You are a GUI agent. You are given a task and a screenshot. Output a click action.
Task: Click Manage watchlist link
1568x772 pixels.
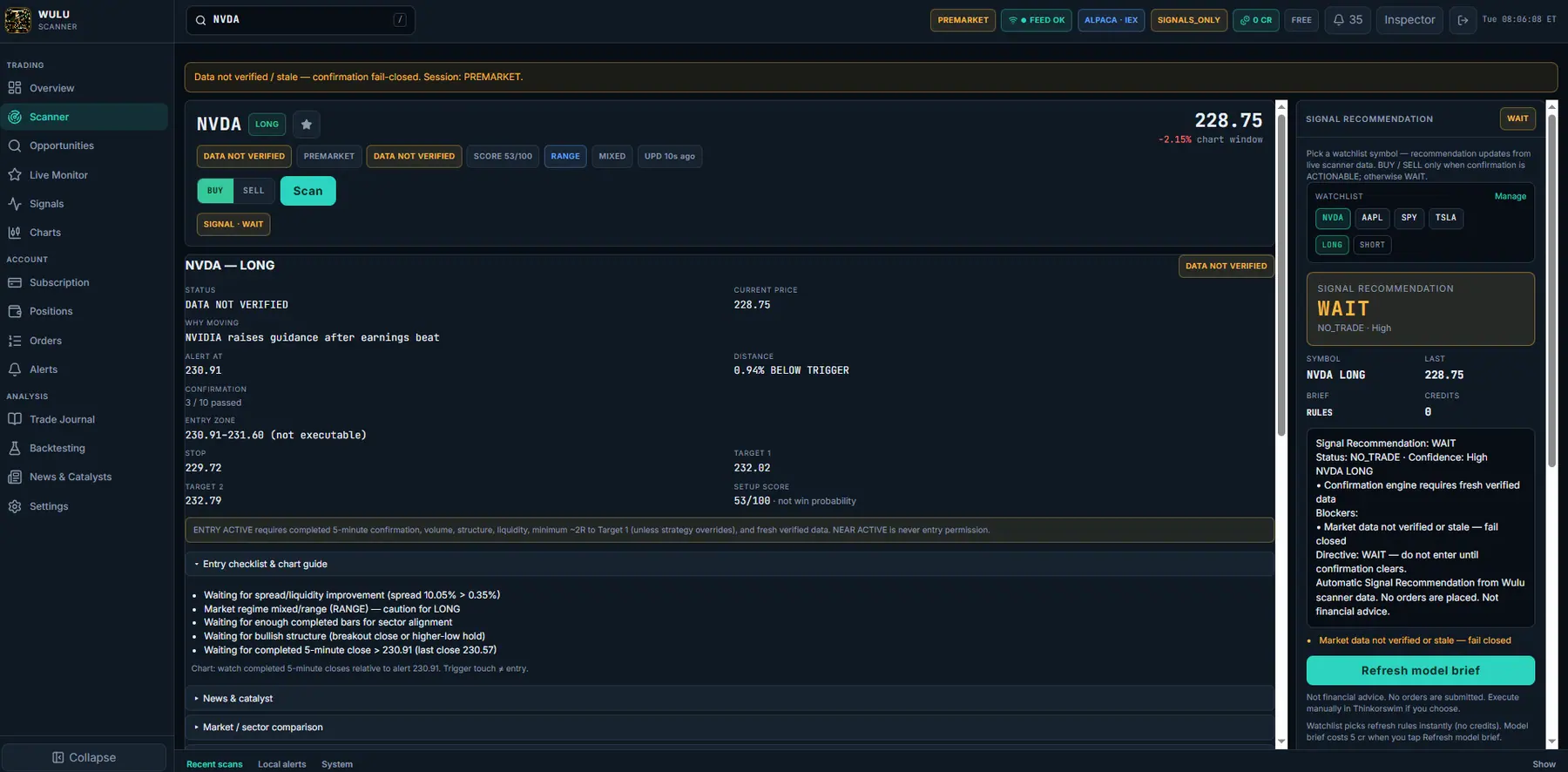pos(1511,197)
